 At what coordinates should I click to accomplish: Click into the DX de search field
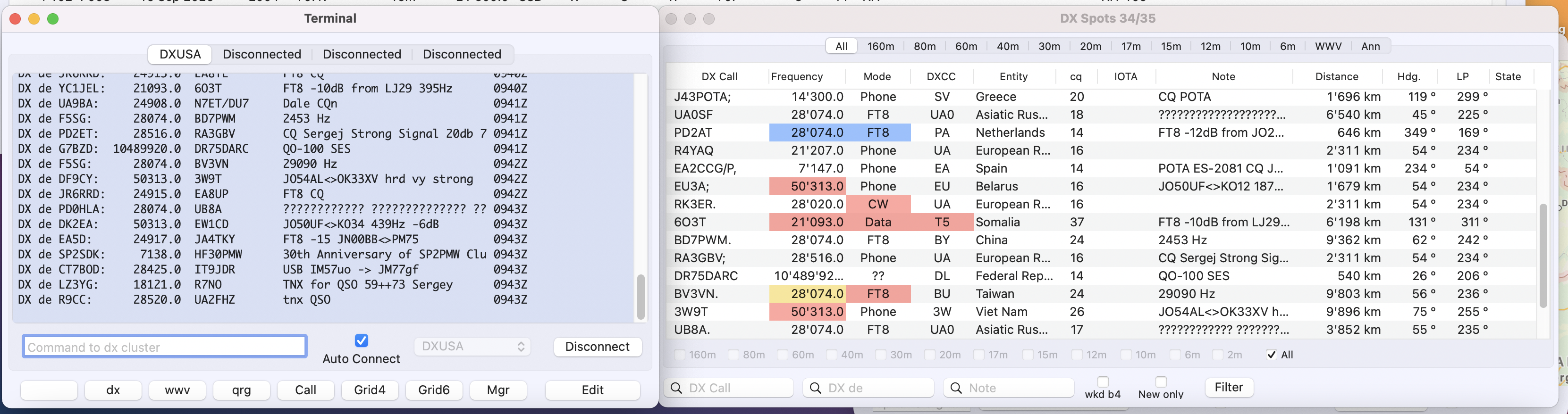tap(868, 388)
